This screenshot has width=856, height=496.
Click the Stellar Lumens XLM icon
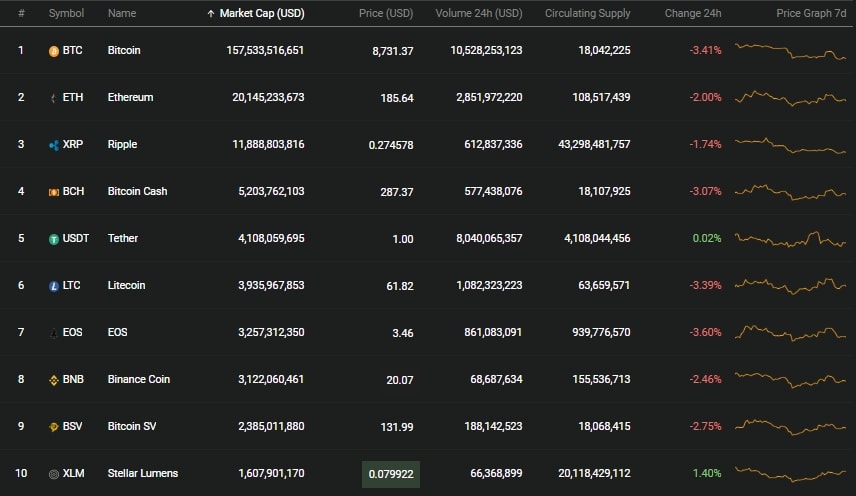(54, 474)
